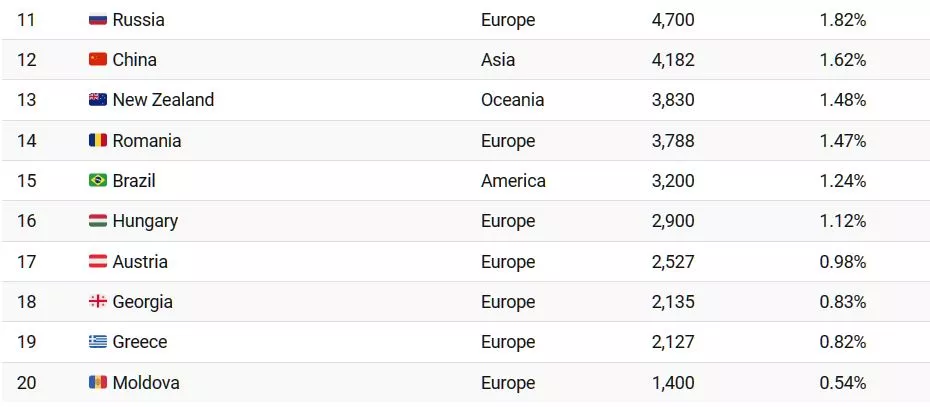Select the Russia country name
The height and width of the screenshot is (407, 930).
pos(138,20)
